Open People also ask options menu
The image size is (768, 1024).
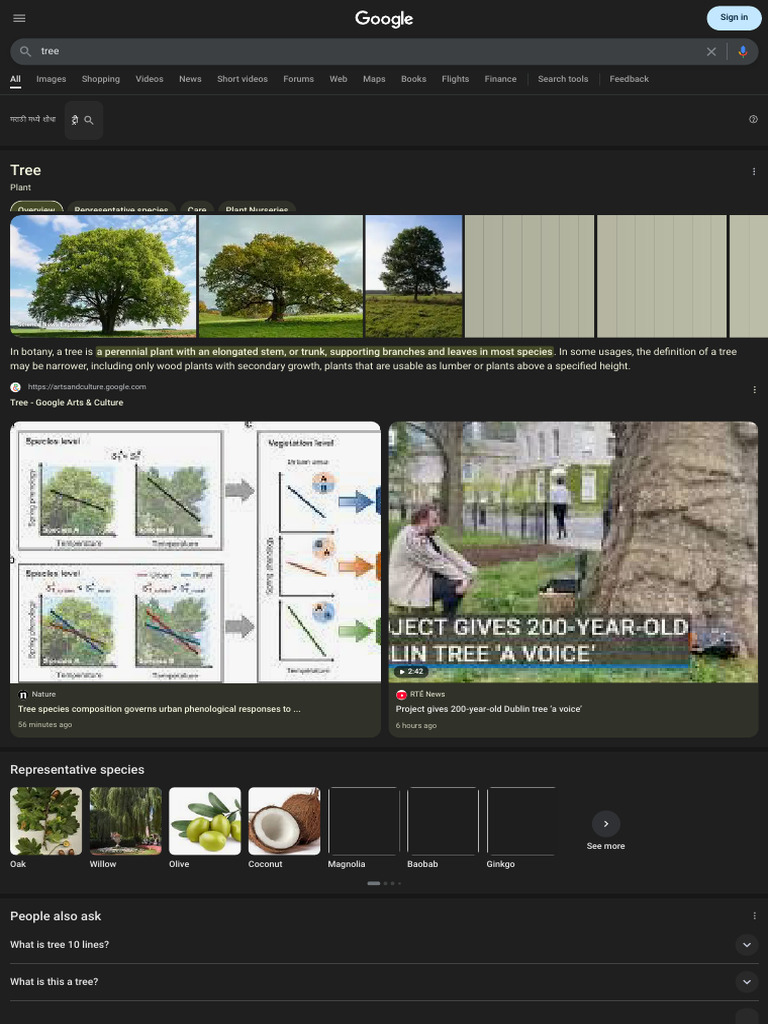click(753, 915)
